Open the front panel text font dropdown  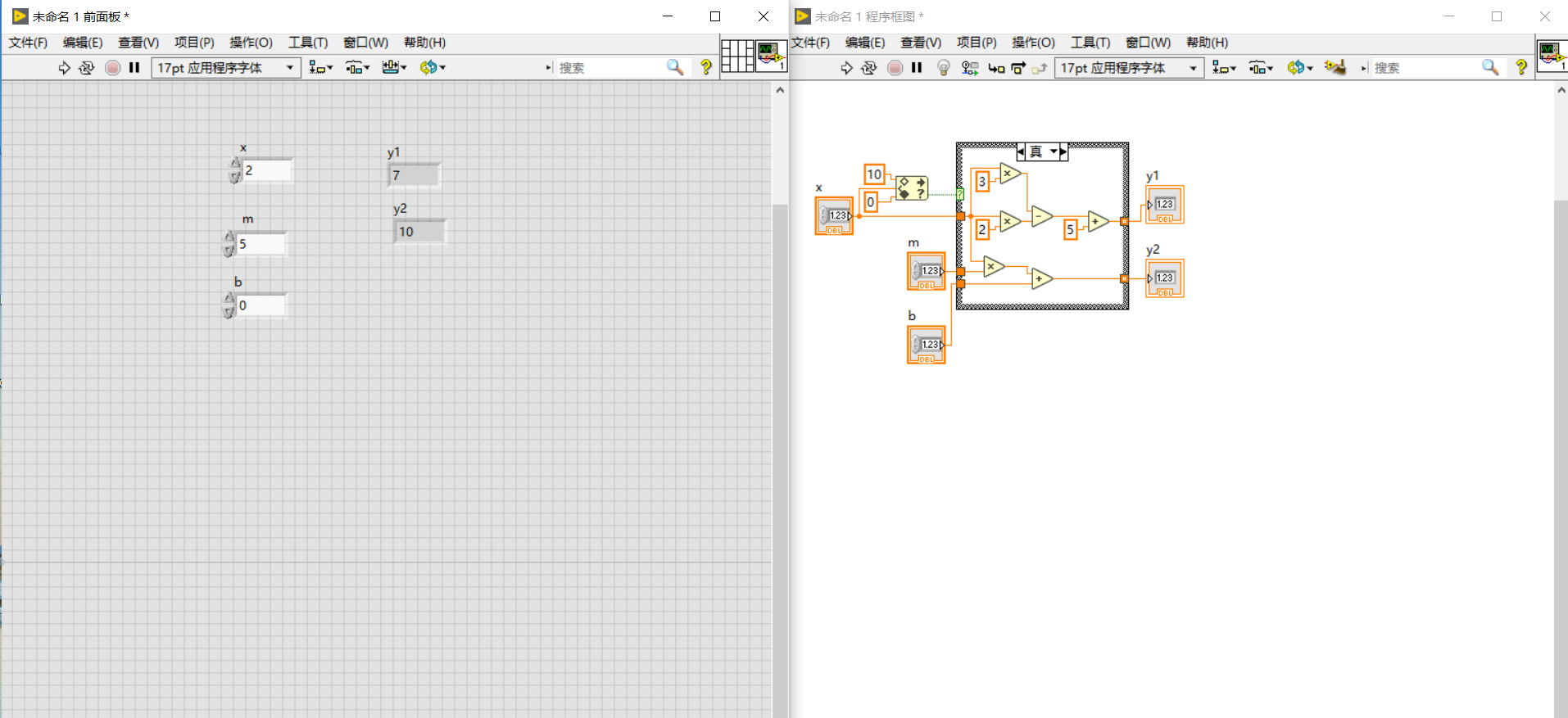click(x=226, y=68)
